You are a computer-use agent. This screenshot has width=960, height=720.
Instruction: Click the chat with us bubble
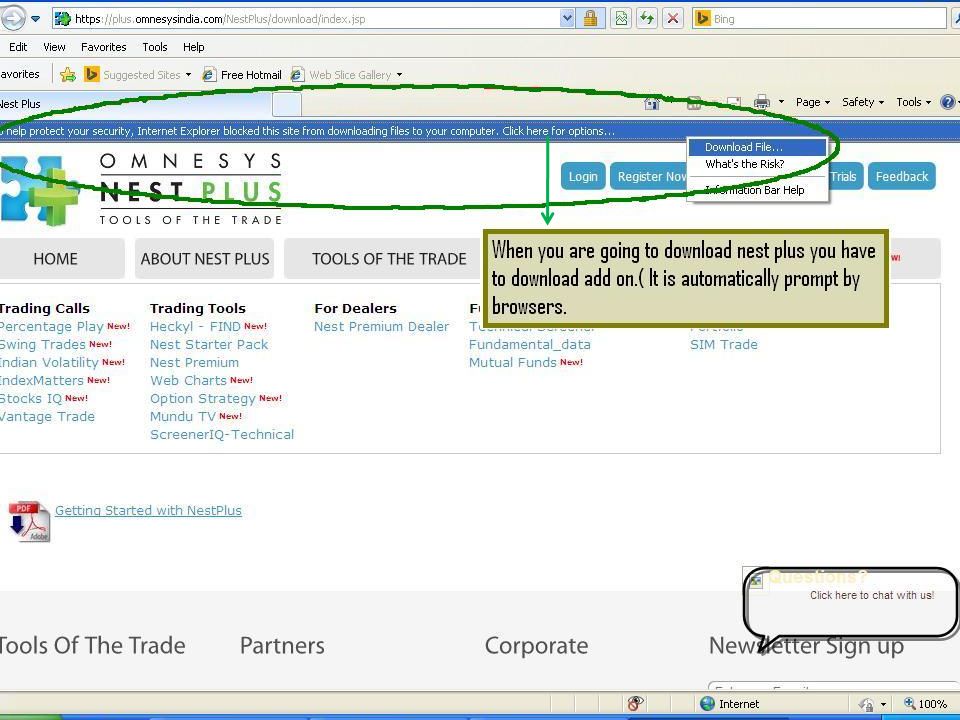pyautogui.click(x=851, y=603)
